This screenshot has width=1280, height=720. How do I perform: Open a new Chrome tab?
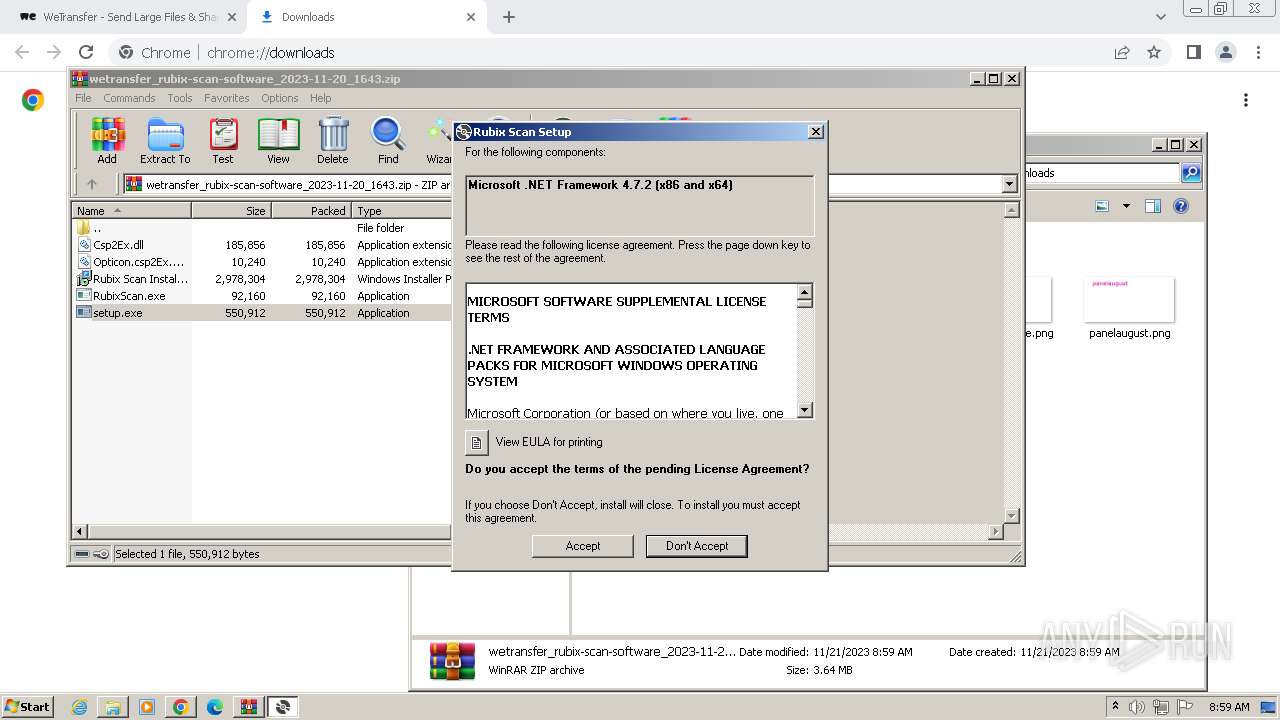tap(509, 17)
